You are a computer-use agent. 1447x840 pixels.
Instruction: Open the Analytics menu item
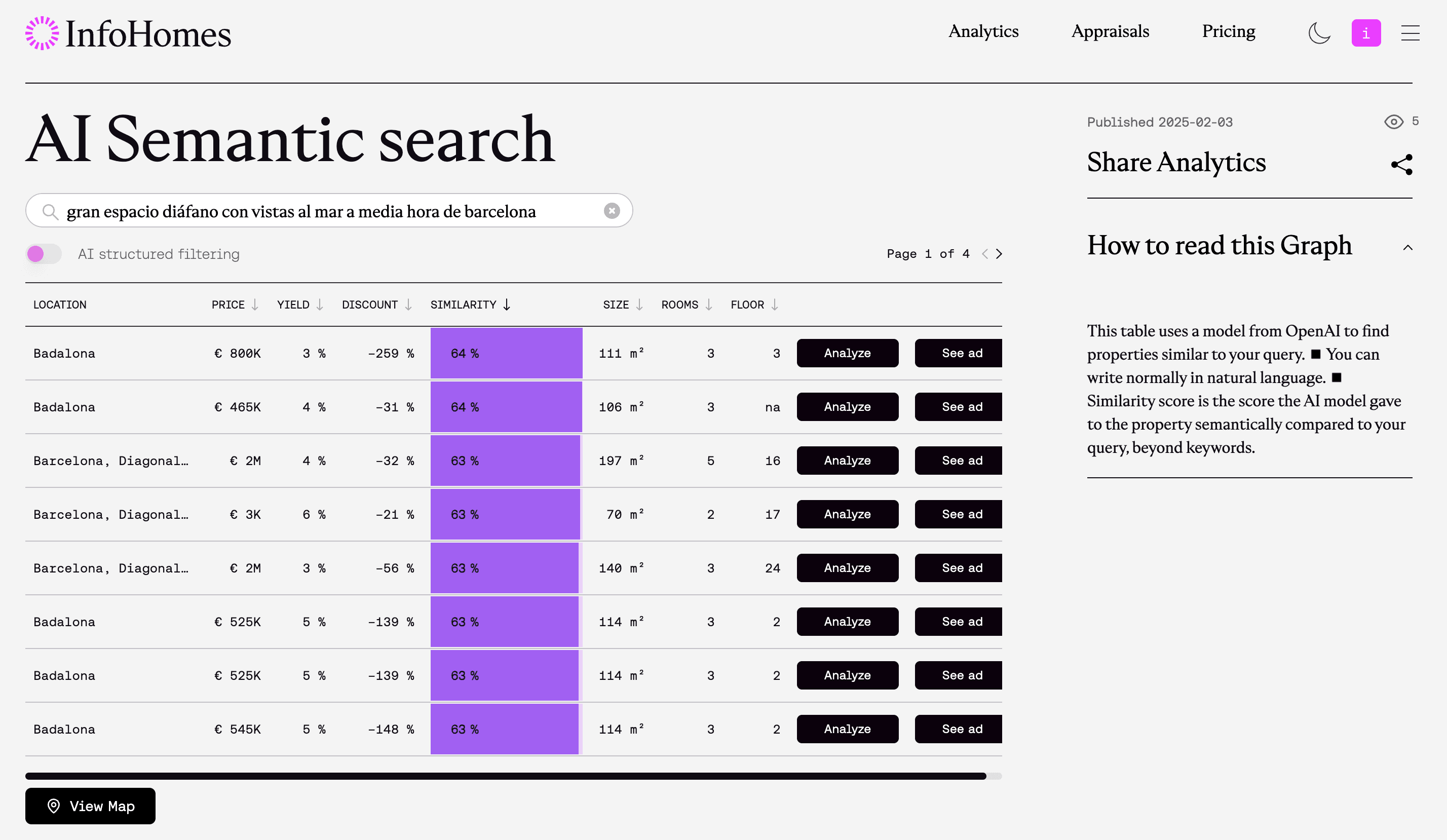click(983, 31)
